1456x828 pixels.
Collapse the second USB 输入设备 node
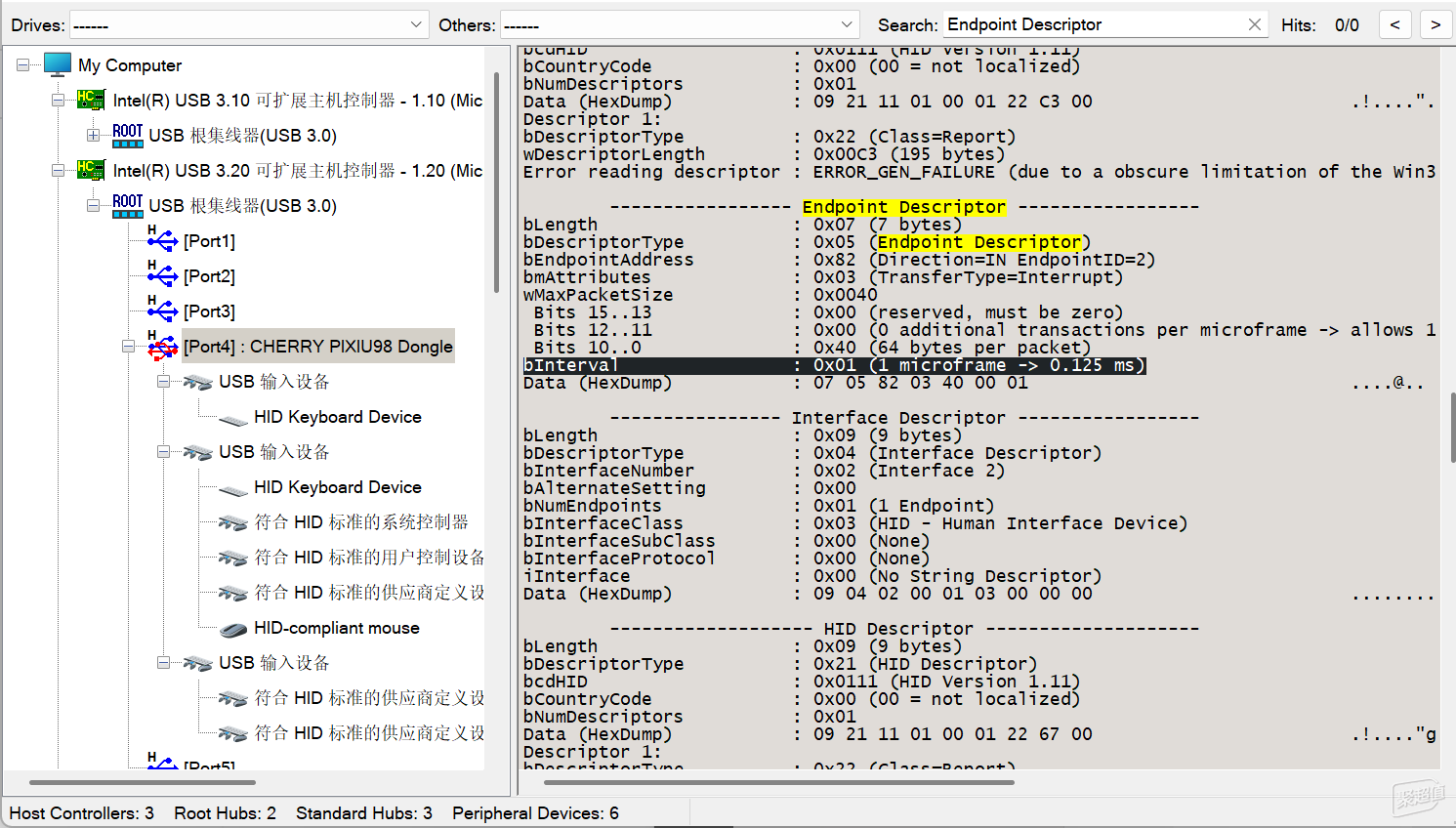click(x=163, y=452)
